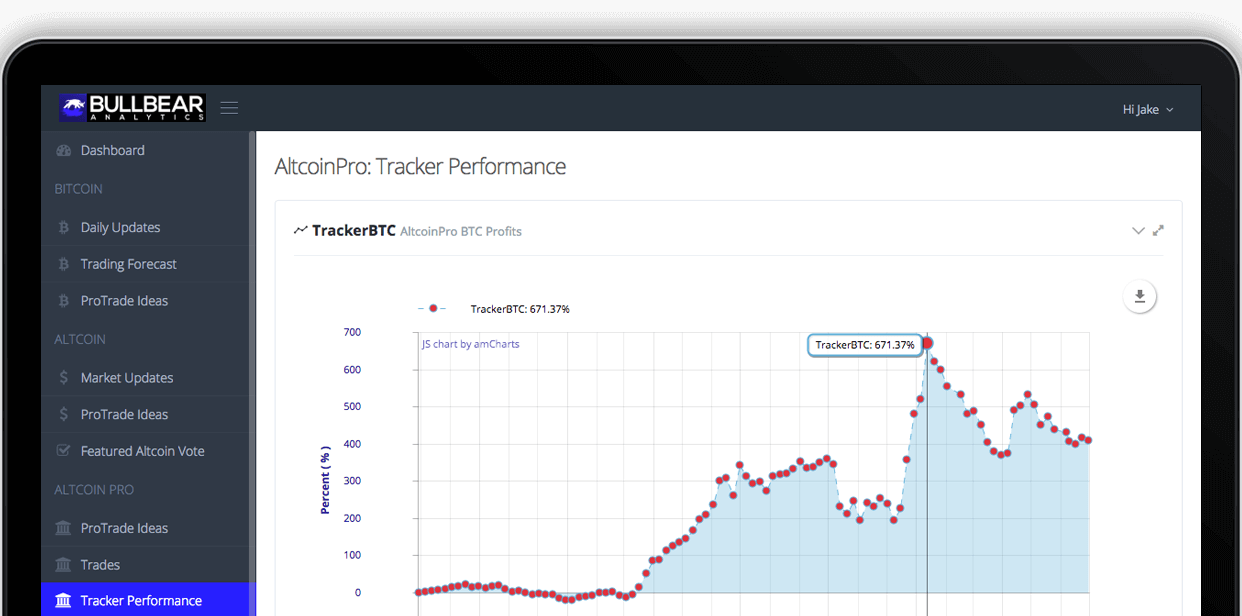The width and height of the screenshot is (1242, 616).
Task: Select the Tracker Performance sidebar item
Action: click(141, 600)
